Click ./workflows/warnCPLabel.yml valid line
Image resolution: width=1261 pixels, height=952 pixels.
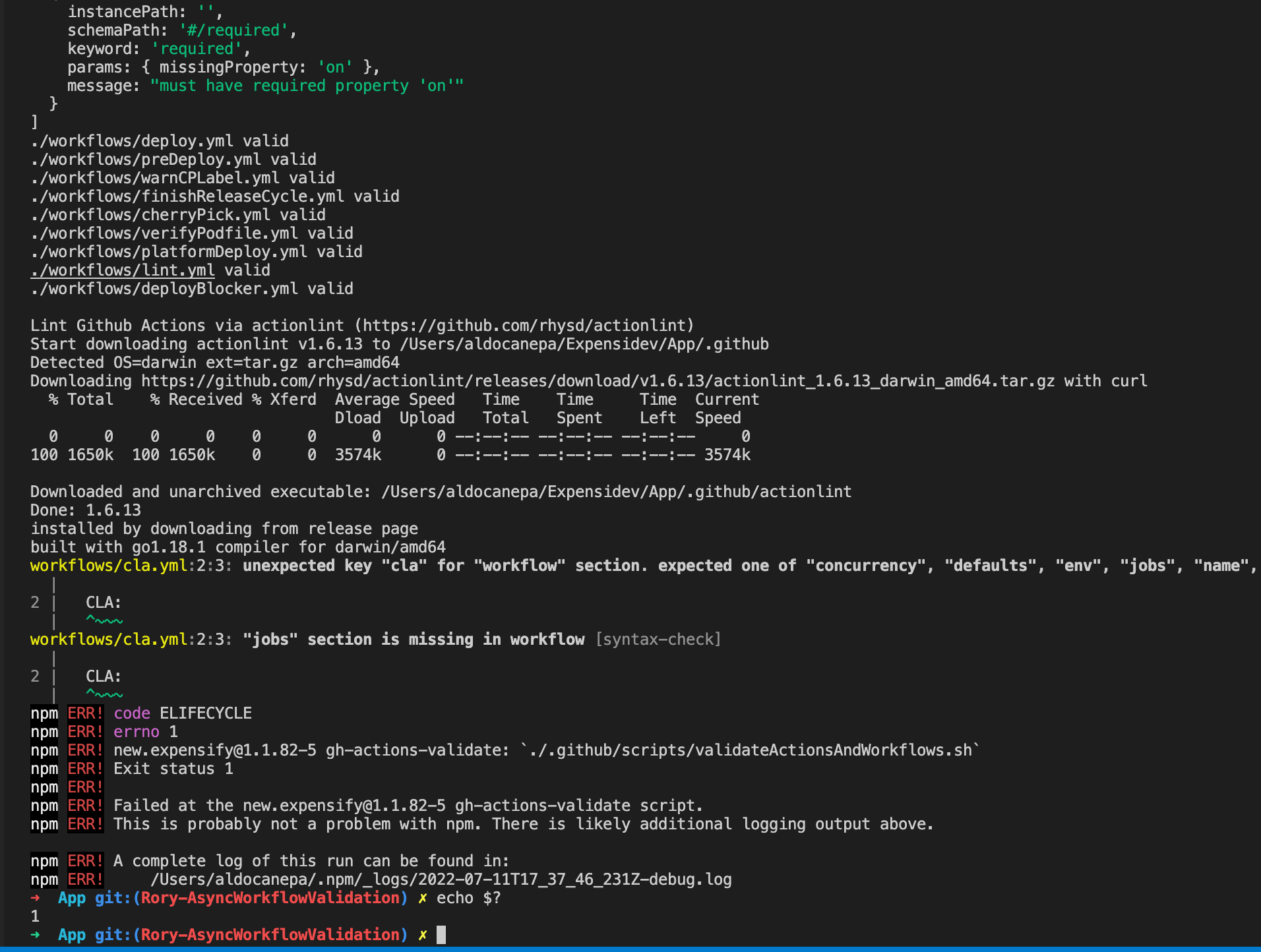pos(183,178)
